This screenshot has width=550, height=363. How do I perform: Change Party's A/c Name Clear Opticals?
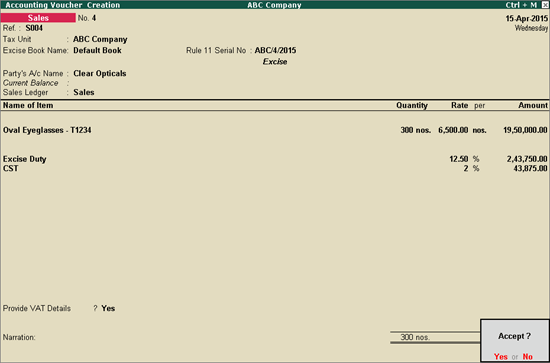click(100, 74)
